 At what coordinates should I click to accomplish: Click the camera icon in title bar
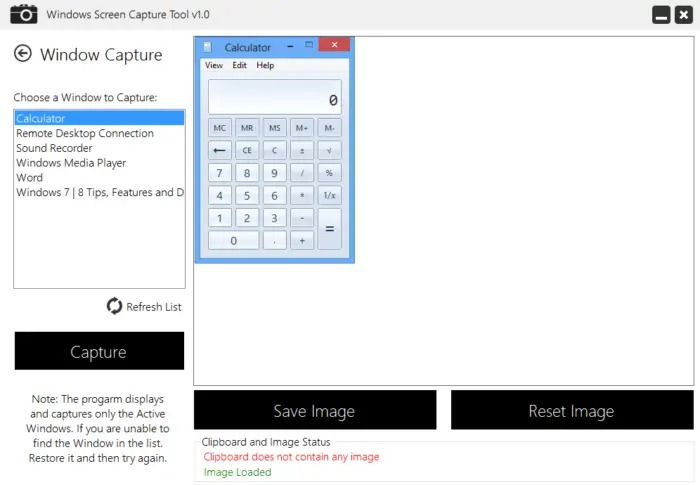point(24,14)
